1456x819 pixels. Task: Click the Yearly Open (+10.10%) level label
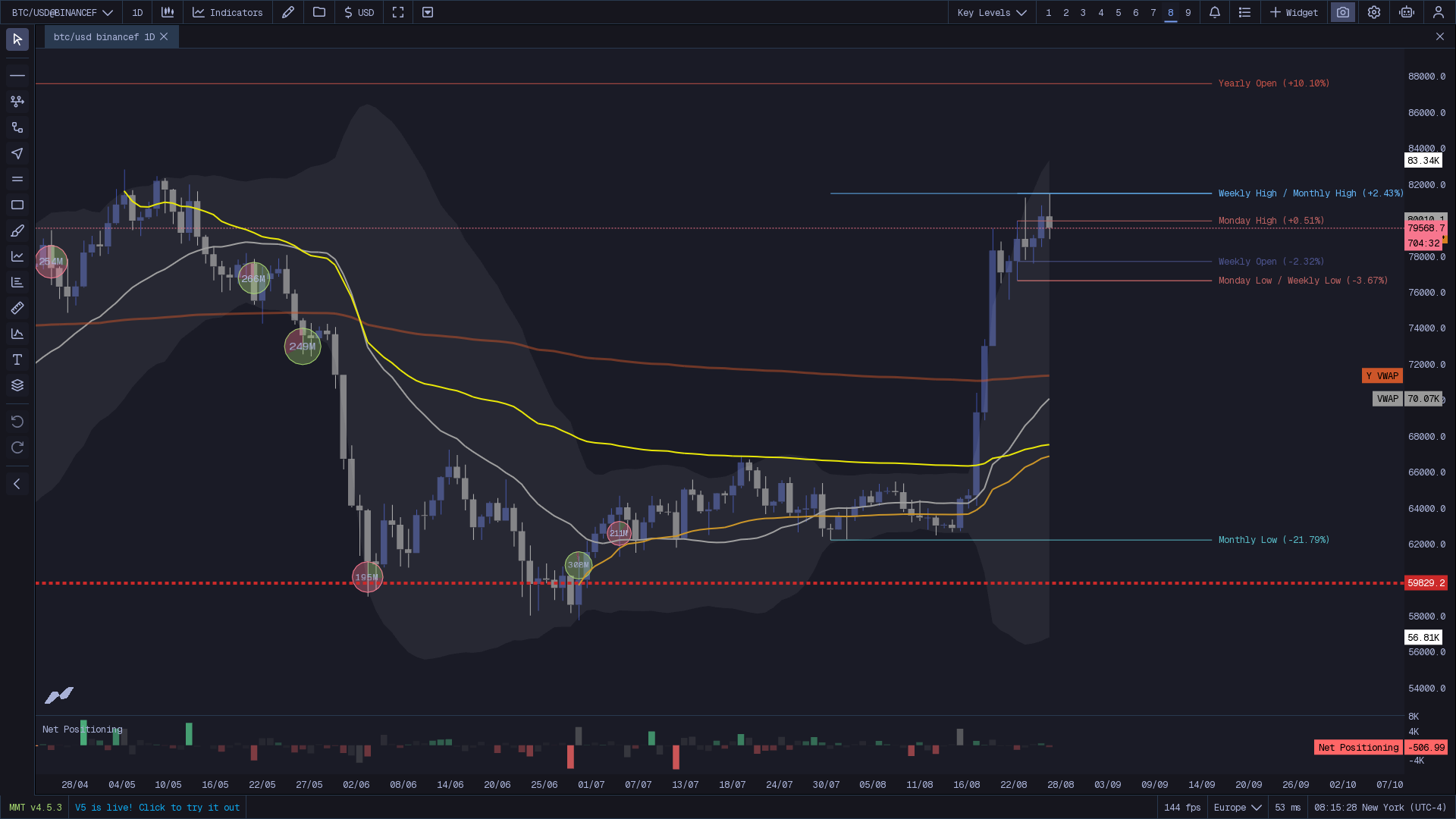[1273, 83]
